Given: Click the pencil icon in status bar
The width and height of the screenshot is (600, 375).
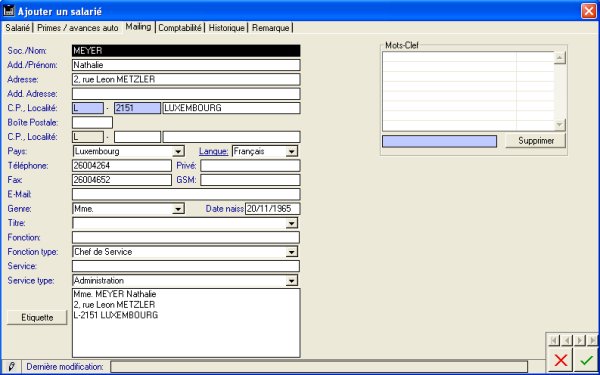Looking at the screenshot, I should point(11,367).
